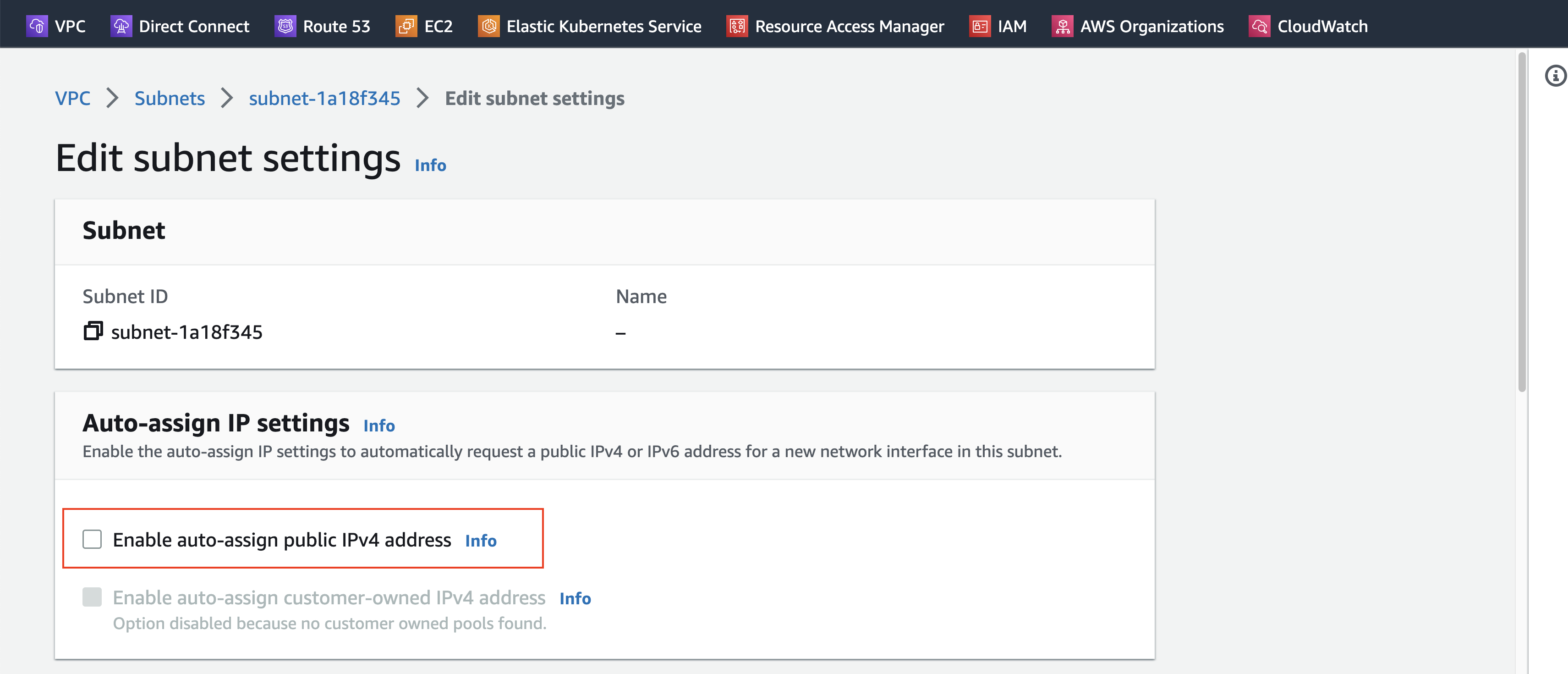Copy the subnet ID using copy icon

click(x=93, y=331)
